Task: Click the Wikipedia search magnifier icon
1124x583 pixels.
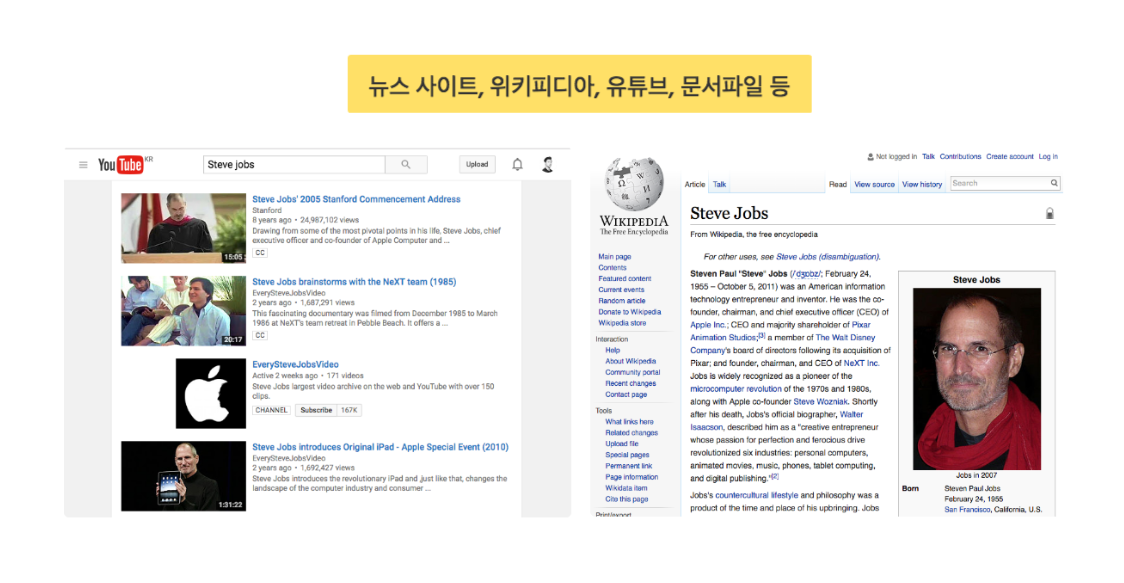Action: (1054, 183)
